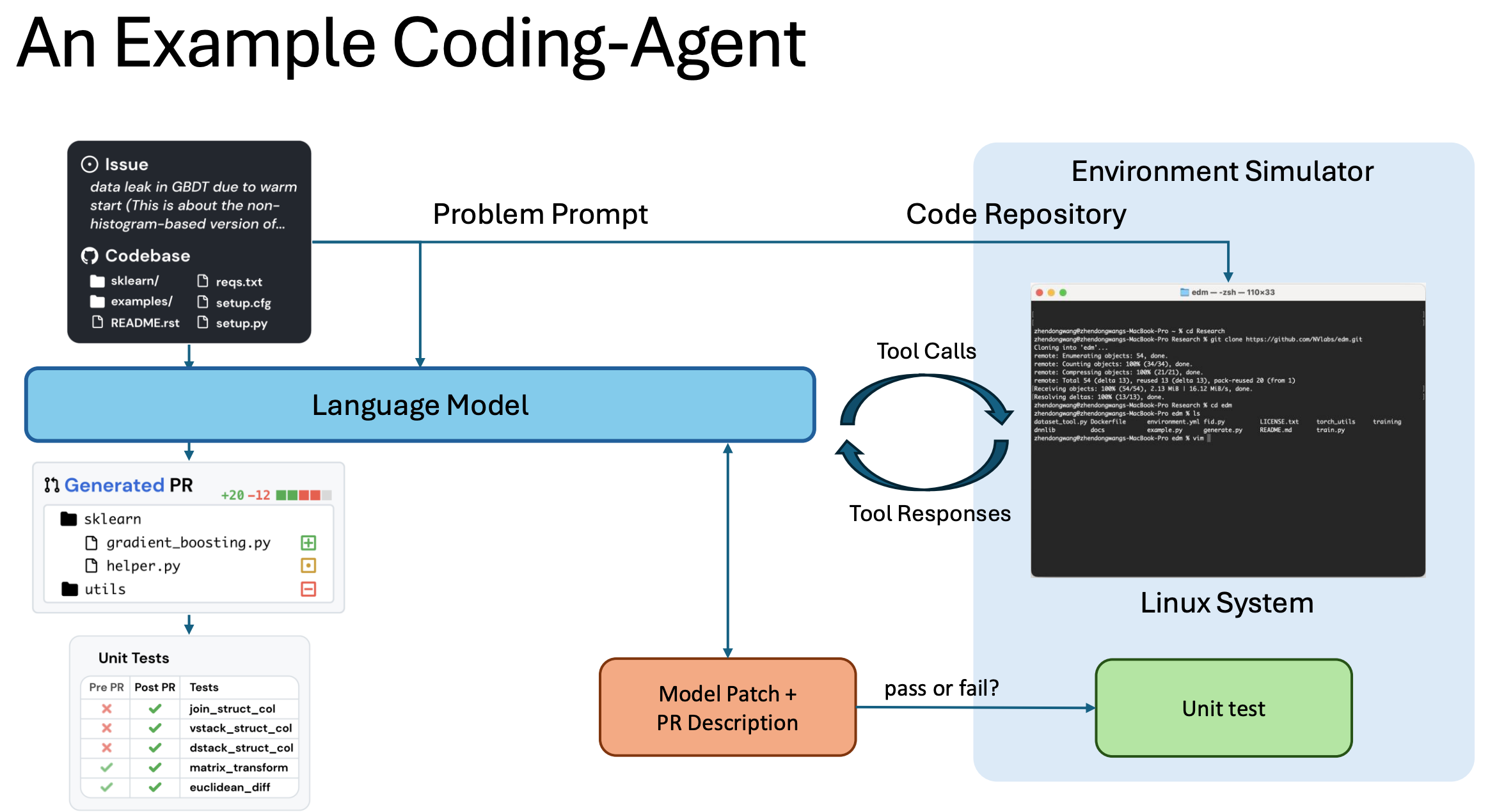The image size is (1497, 812).
Task: Click the examples/ folder icon
Action: (x=97, y=301)
